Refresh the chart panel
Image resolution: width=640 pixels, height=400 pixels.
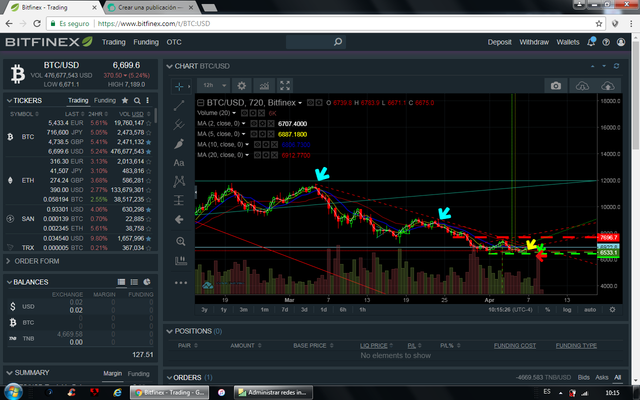point(616,66)
